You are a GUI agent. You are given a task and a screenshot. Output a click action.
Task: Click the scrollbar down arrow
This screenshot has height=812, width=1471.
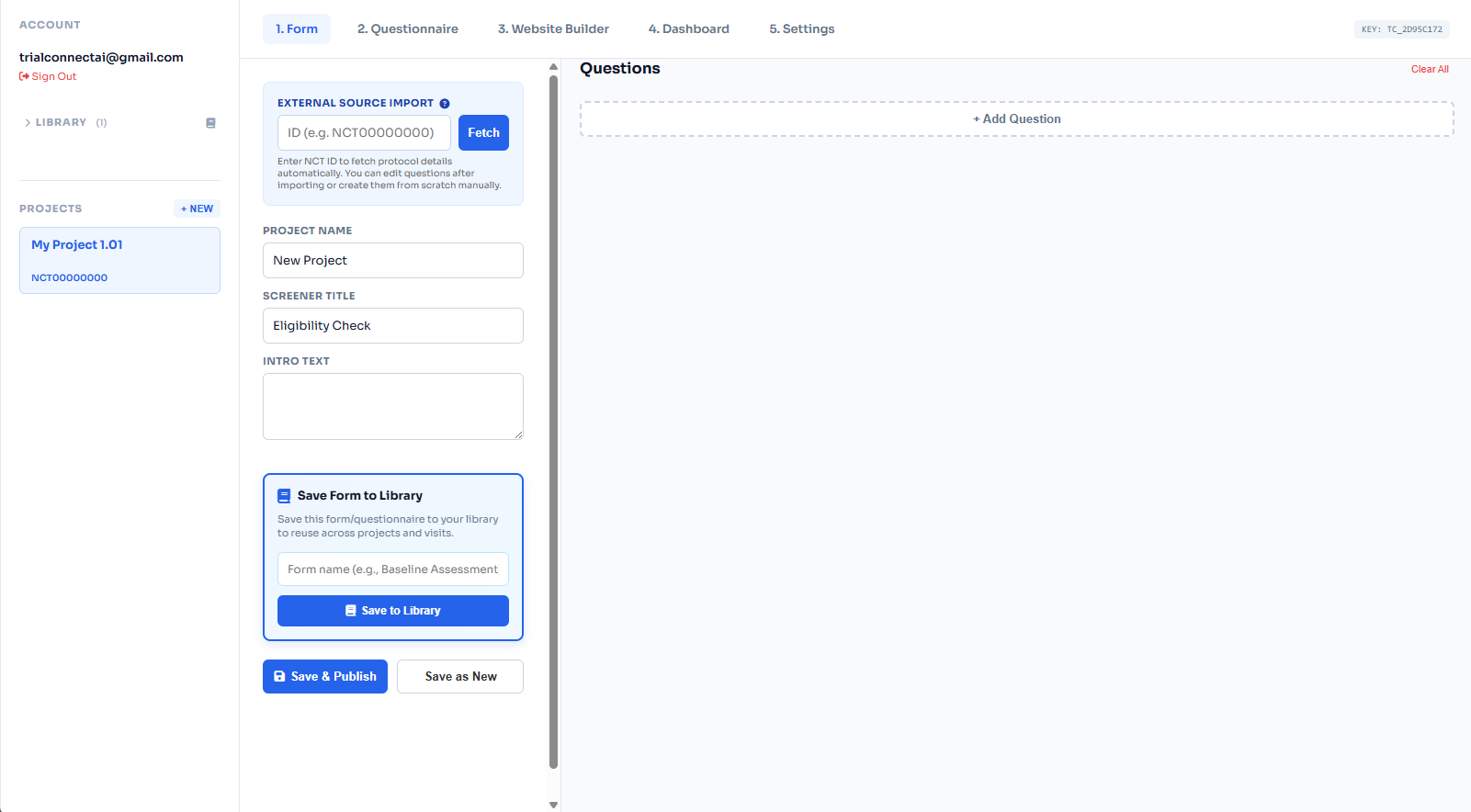point(553,805)
